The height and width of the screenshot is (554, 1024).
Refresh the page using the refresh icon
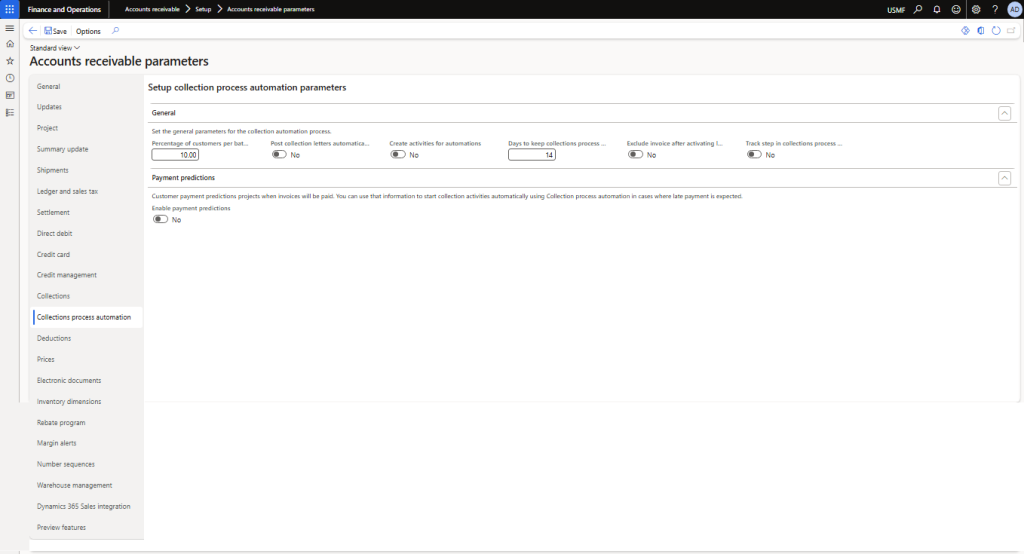point(996,31)
